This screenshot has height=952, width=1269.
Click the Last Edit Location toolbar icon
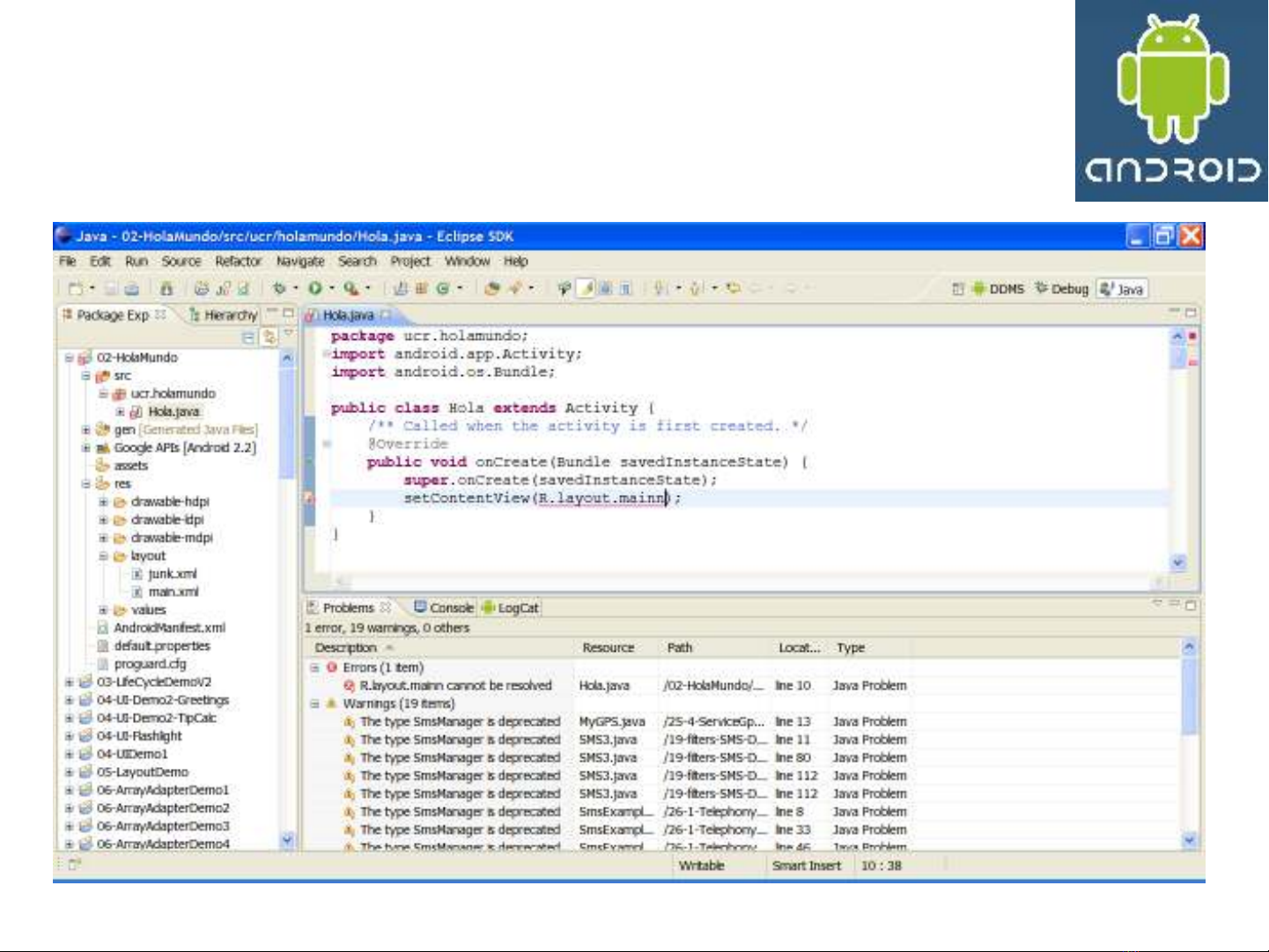[733, 288]
